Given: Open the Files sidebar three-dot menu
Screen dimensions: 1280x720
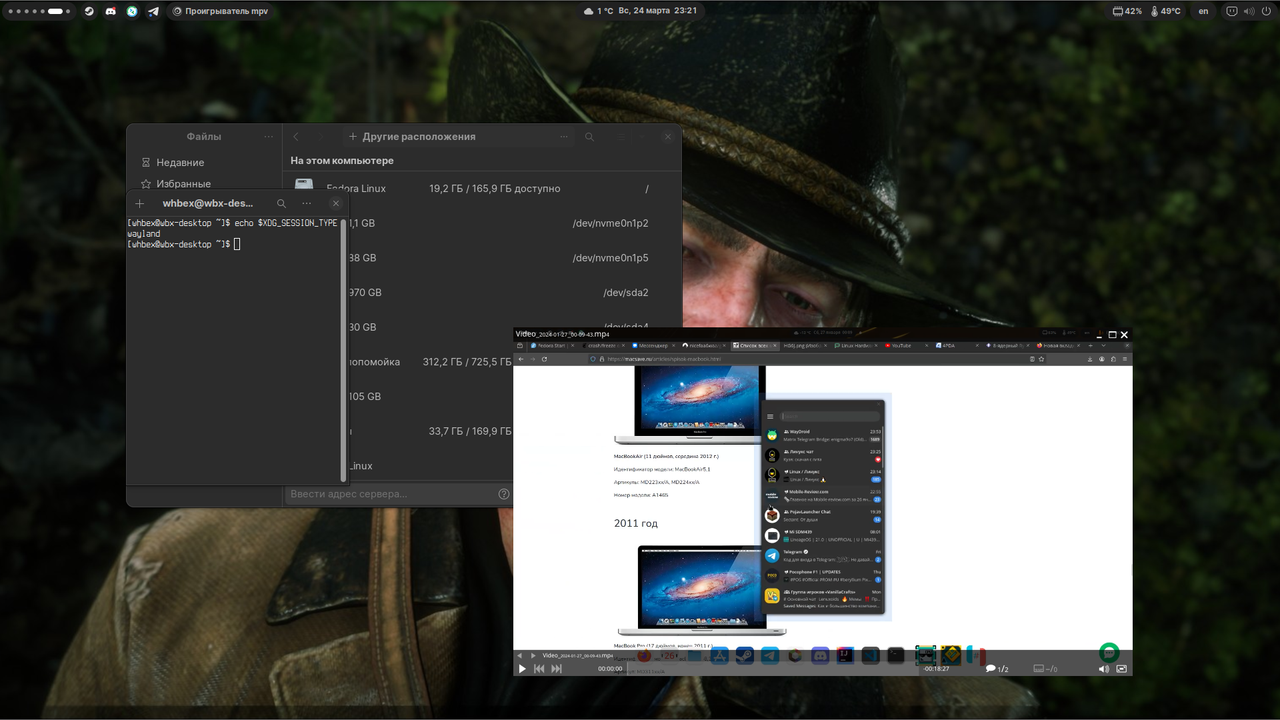Looking at the screenshot, I should tap(269, 137).
